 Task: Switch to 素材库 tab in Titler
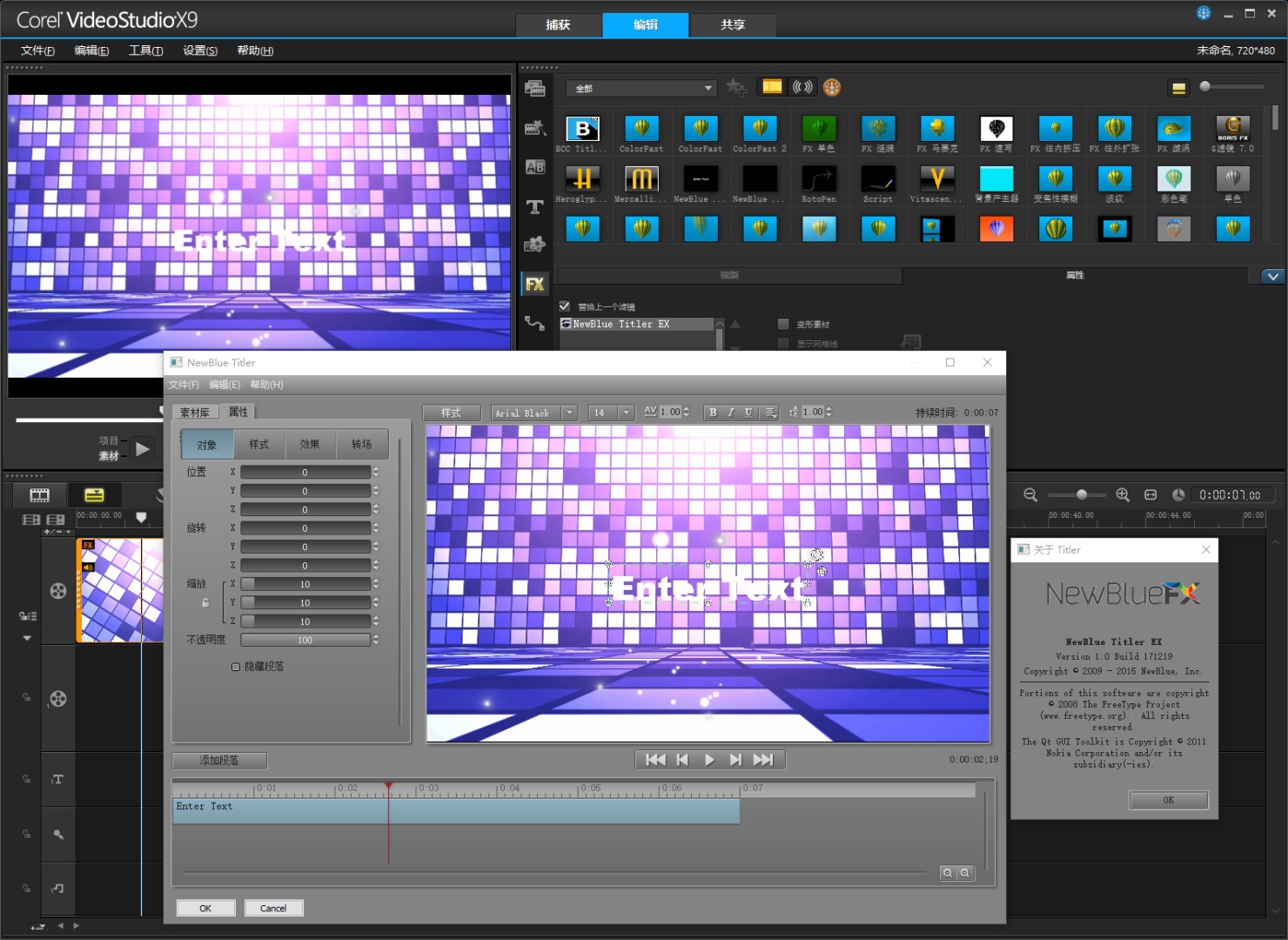[194, 413]
